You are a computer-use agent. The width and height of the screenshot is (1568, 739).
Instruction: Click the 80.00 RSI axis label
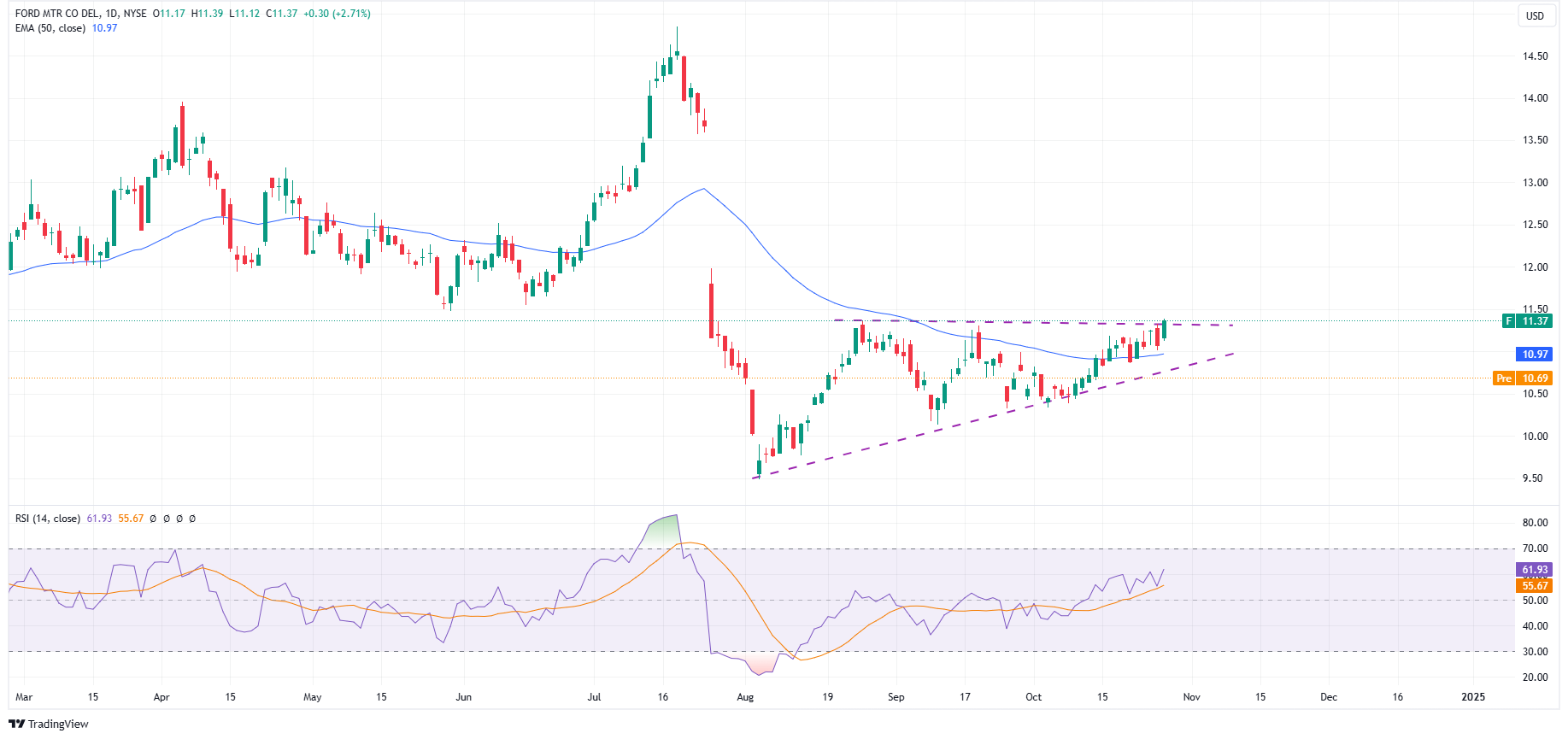coord(1535,523)
